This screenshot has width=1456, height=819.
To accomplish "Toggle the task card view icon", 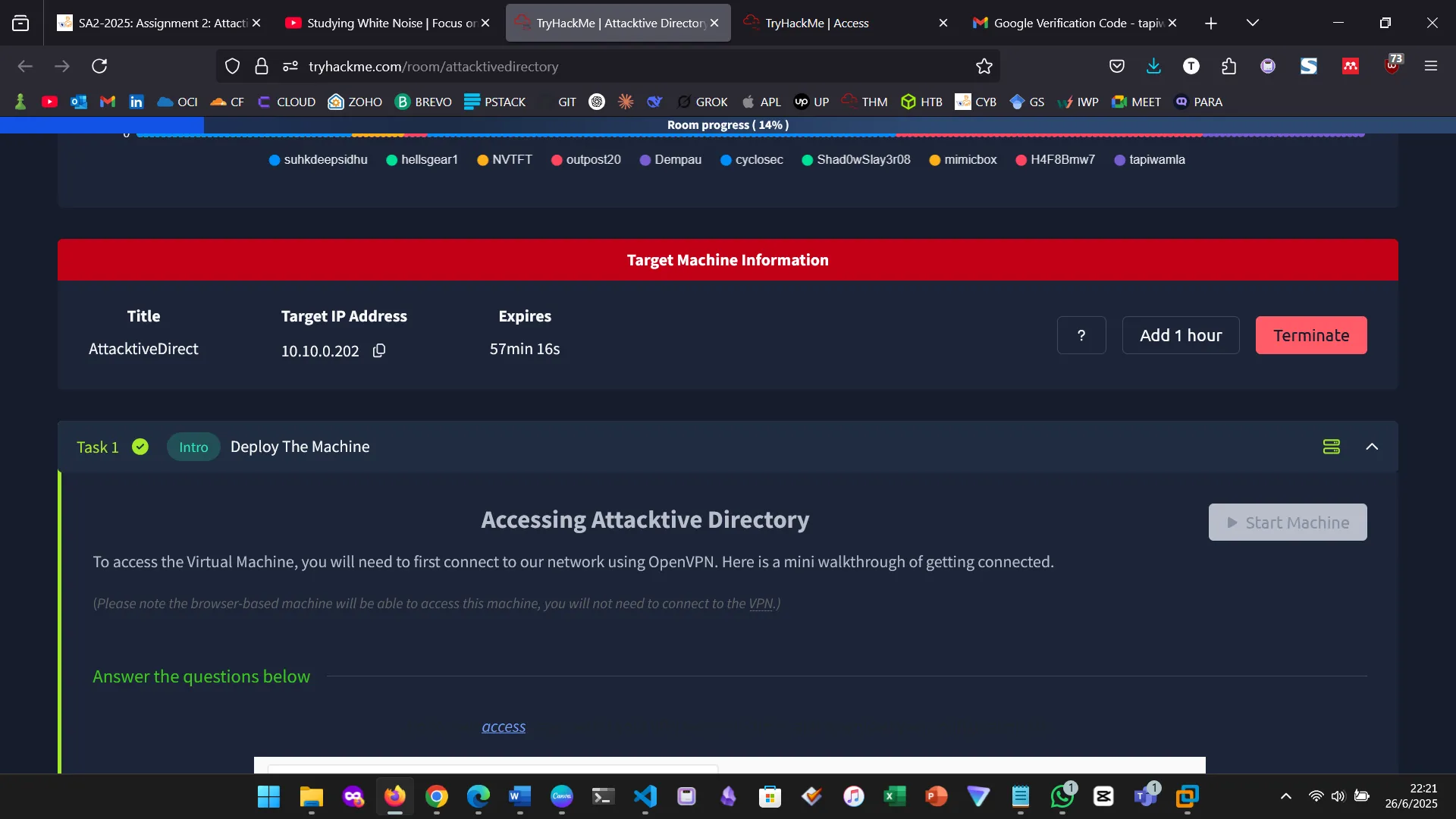I will coord(1332,447).
